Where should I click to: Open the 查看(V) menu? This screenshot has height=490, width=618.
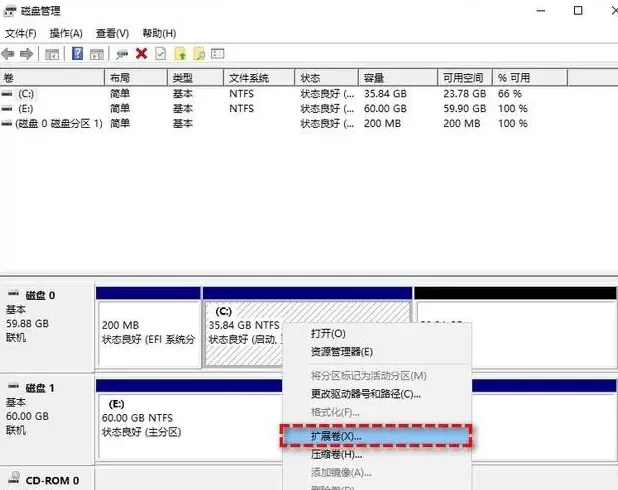(x=112, y=34)
